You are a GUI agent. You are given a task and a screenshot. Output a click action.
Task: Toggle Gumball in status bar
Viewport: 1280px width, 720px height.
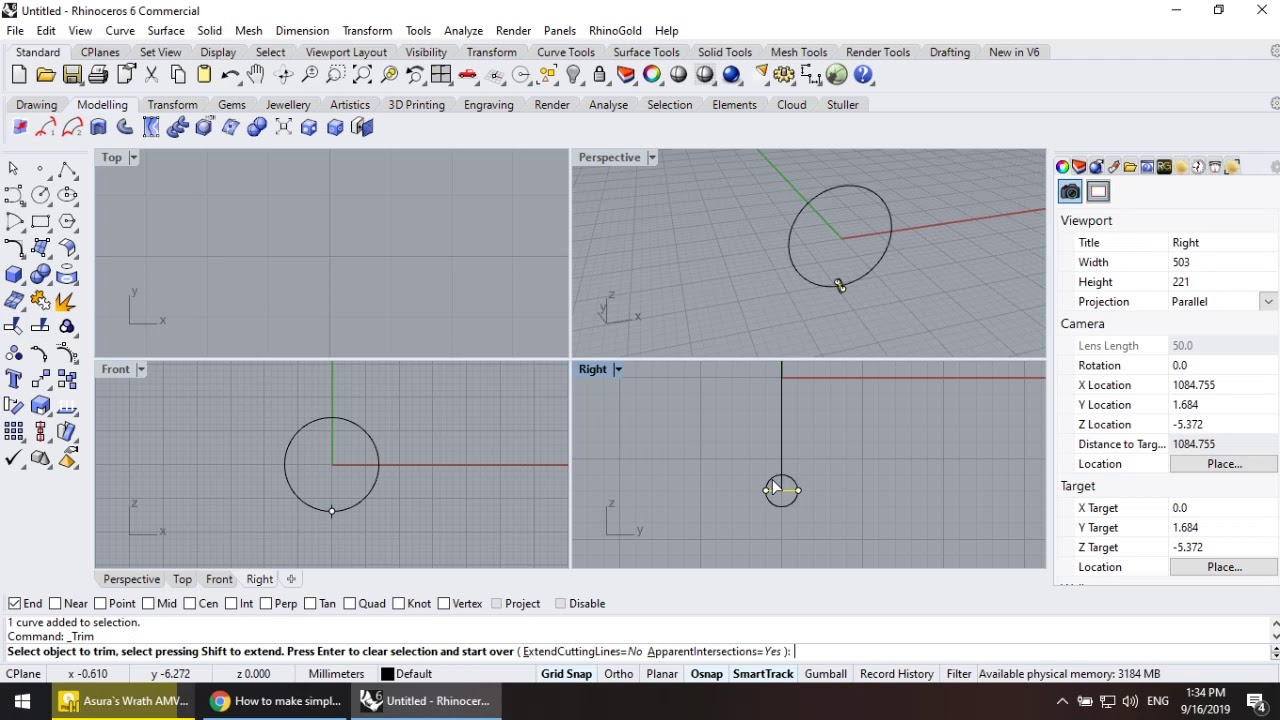[825, 674]
